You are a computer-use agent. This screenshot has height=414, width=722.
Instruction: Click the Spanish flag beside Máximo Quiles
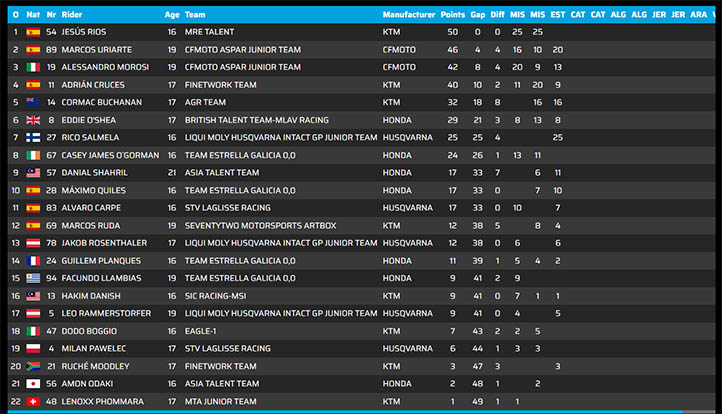(33, 190)
